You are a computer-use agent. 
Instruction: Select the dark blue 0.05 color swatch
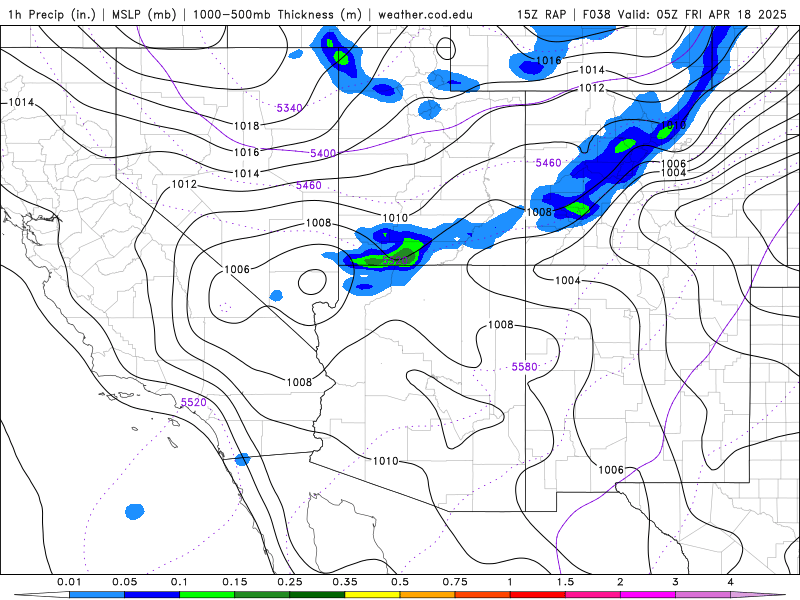152,595
